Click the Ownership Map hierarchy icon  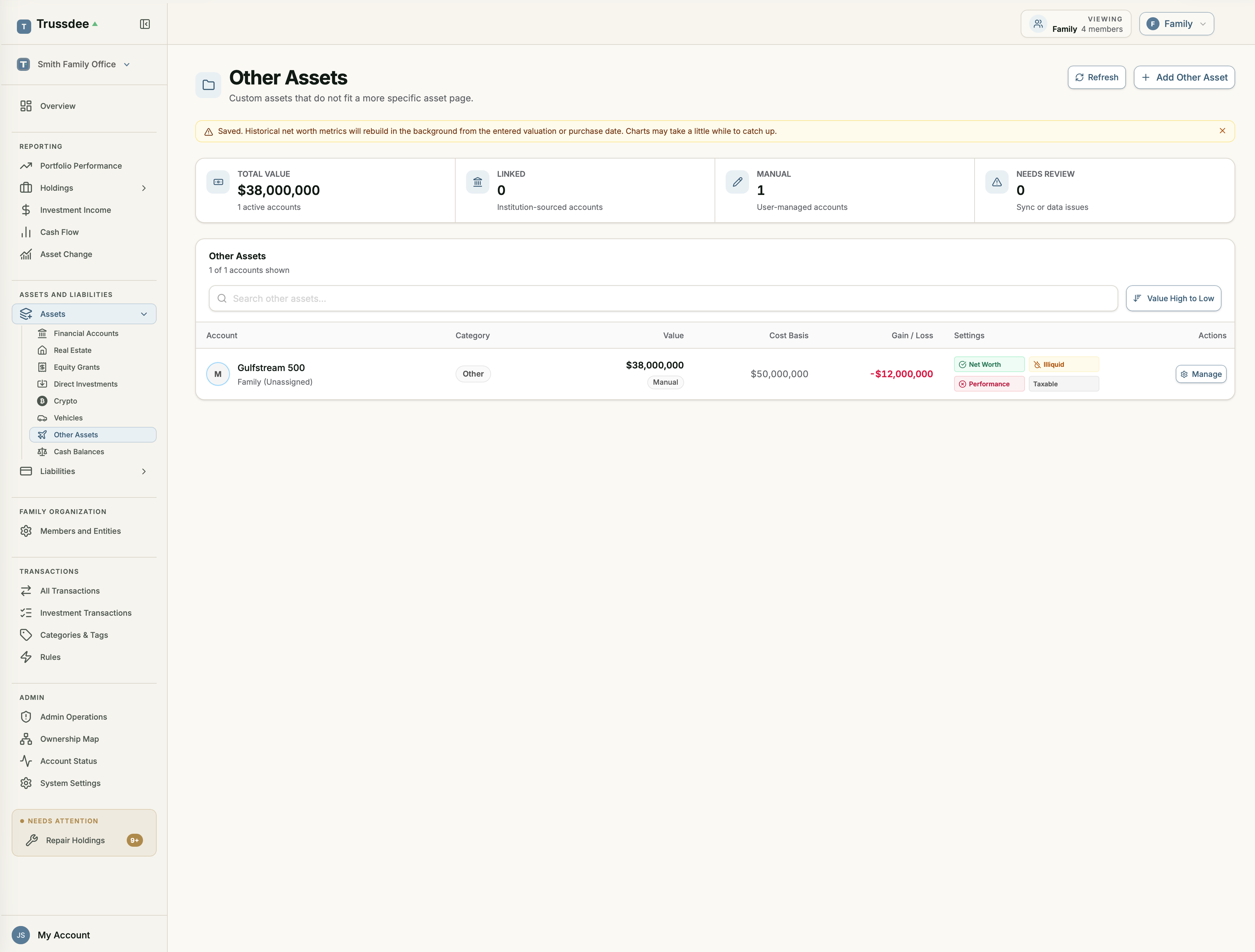click(26, 739)
